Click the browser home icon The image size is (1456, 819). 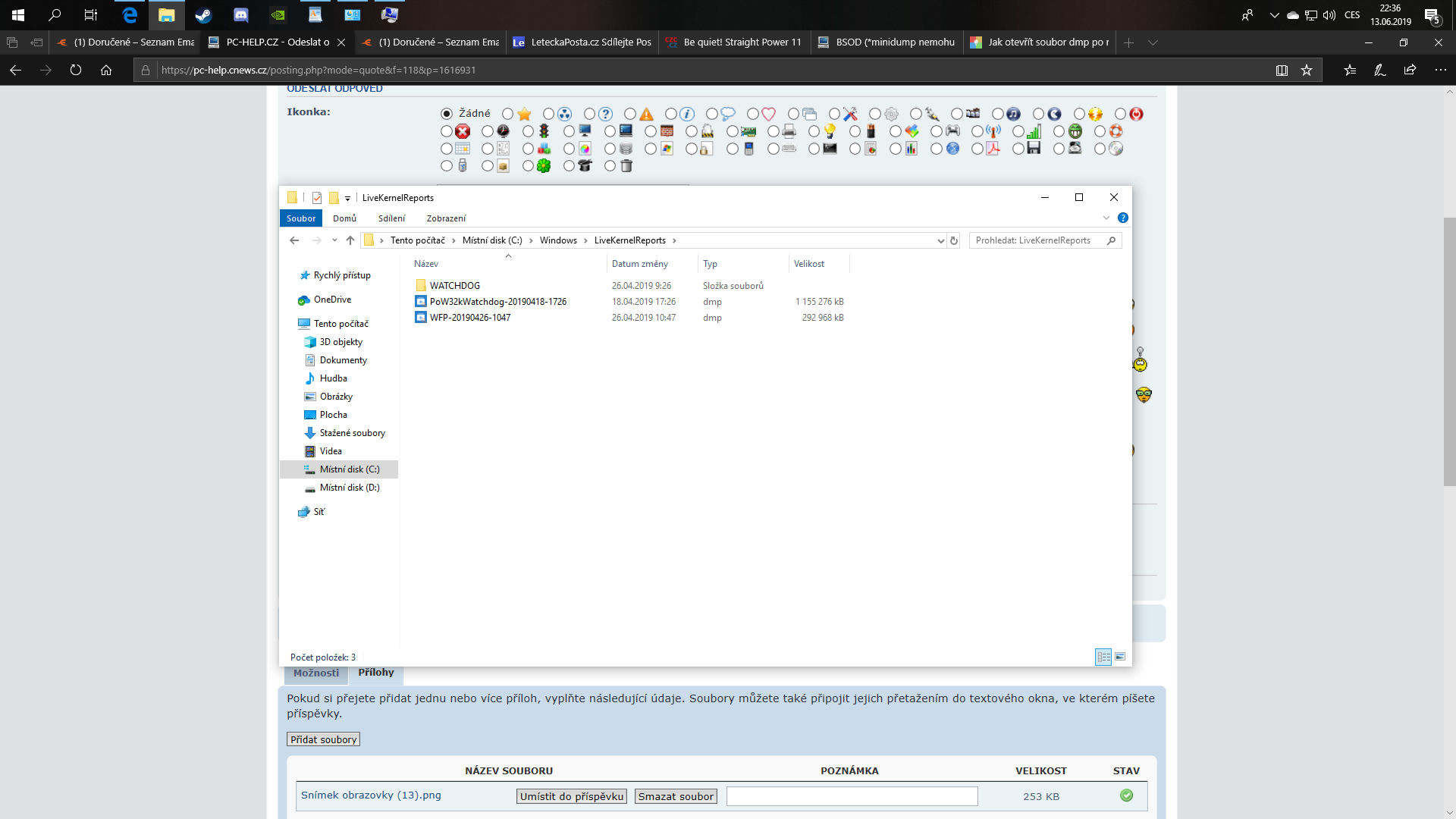(106, 70)
